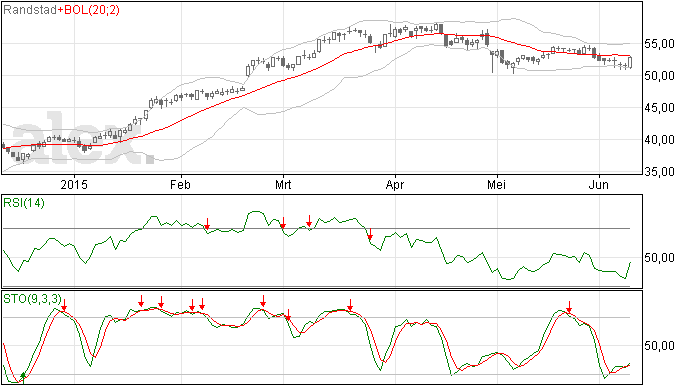Viewport: 690px width, 387px height.
Task: Select the Mei date axis label
Action: click(496, 184)
